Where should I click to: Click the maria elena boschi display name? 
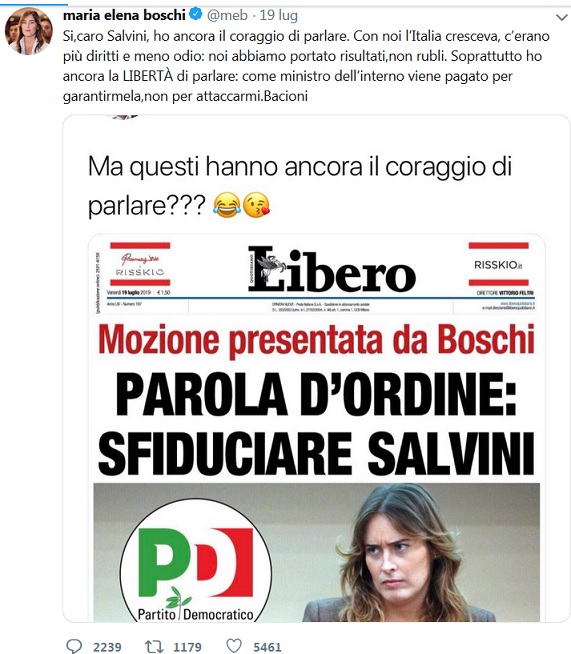(124, 15)
